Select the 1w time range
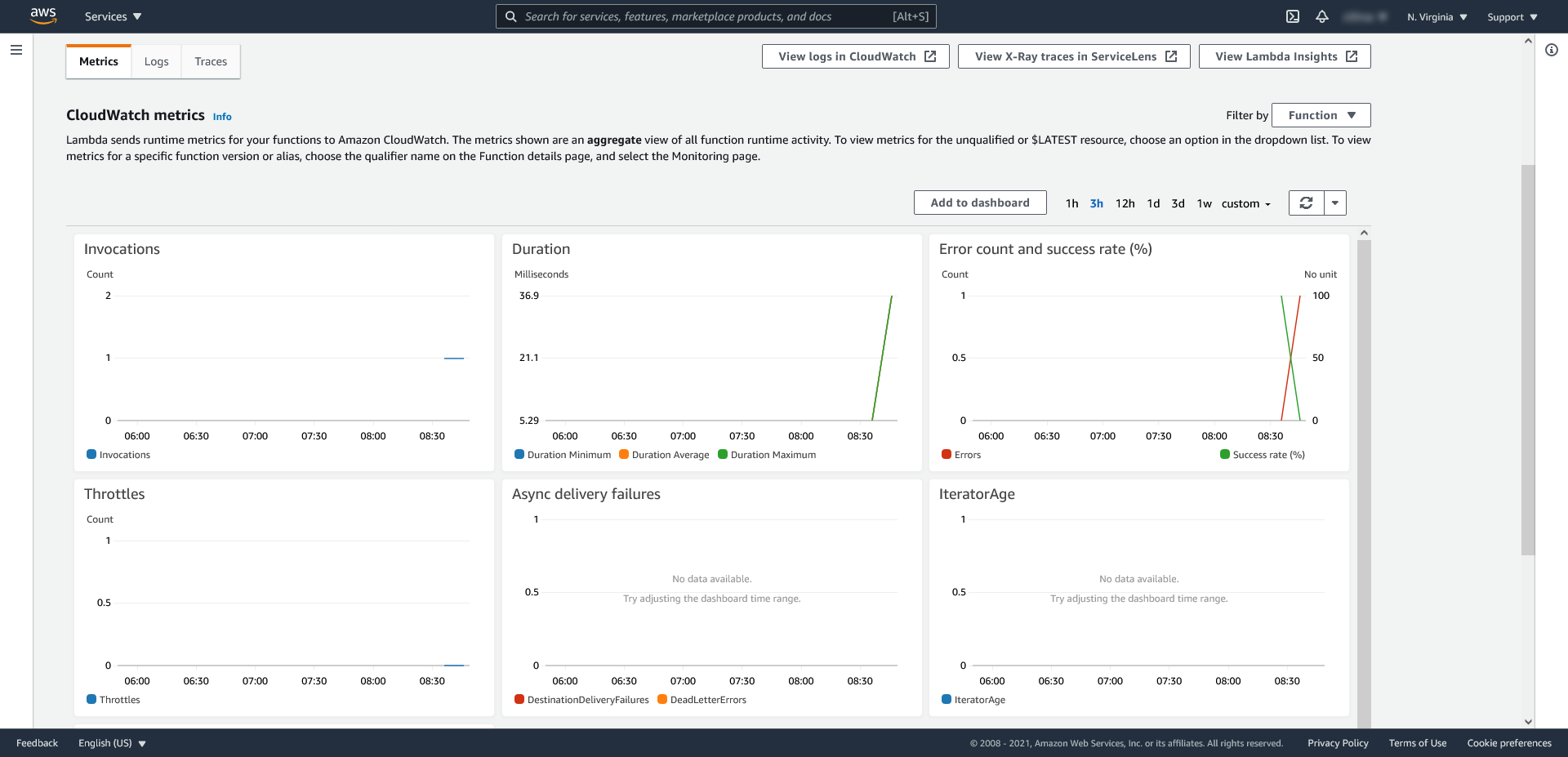The image size is (1568, 757). (1204, 203)
